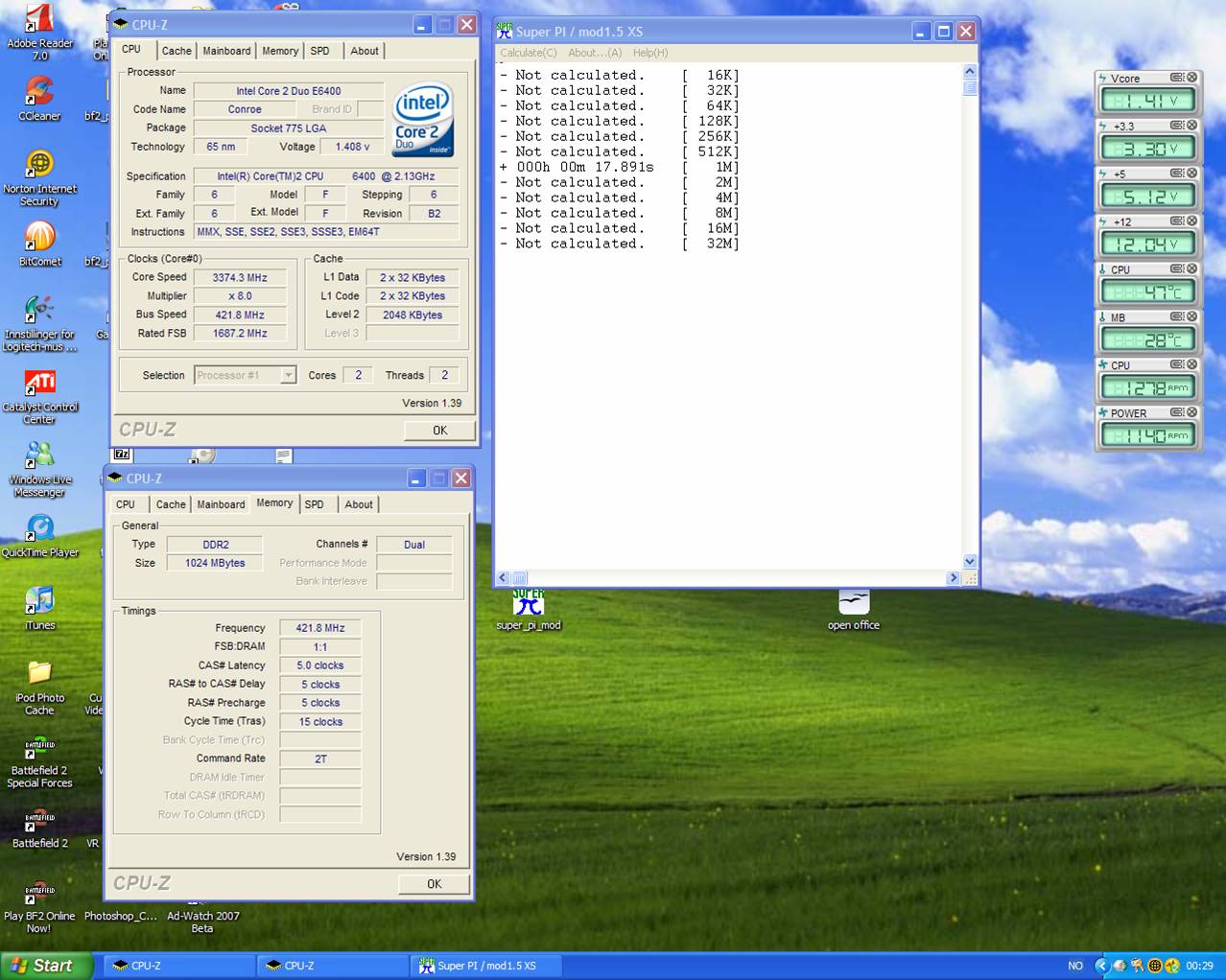Switch to first CPU-Z taskbar button
Screen dimensions: 1226x980
coord(177,966)
